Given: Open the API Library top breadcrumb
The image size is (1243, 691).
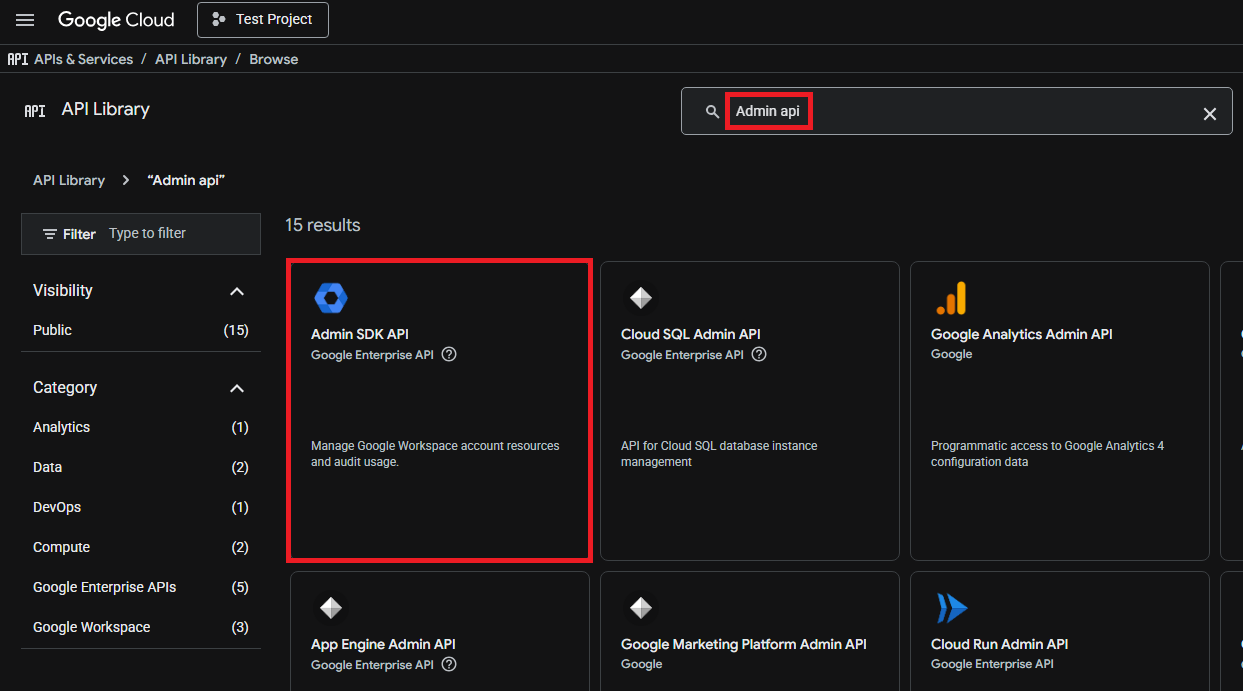Looking at the screenshot, I should point(190,59).
